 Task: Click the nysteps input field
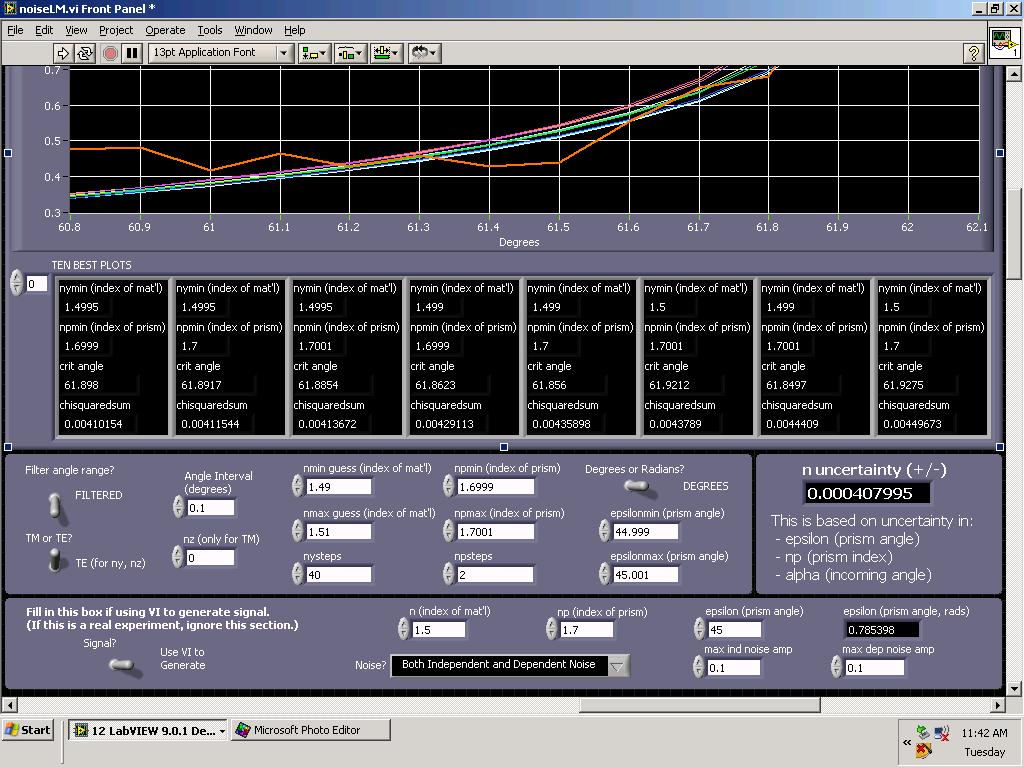point(339,574)
